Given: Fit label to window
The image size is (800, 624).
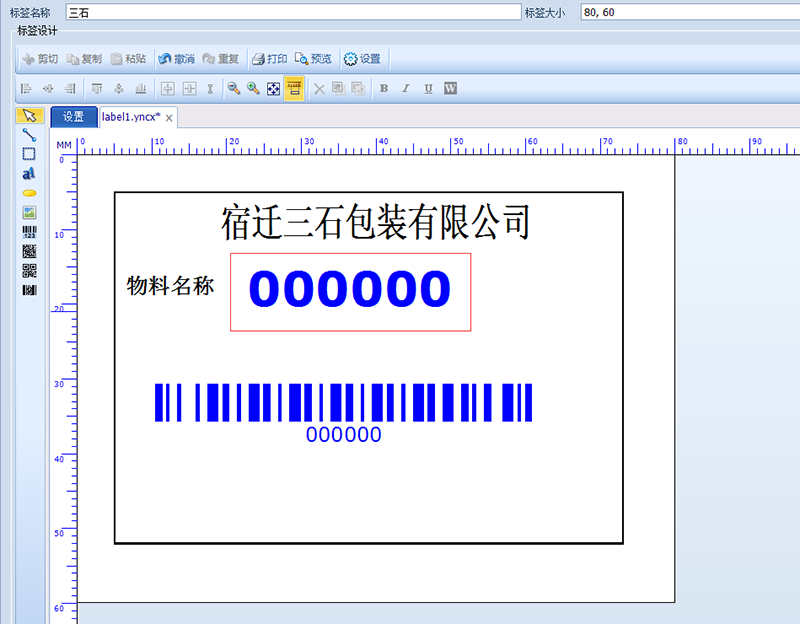Looking at the screenshot, I should click(x=273, y=89).
